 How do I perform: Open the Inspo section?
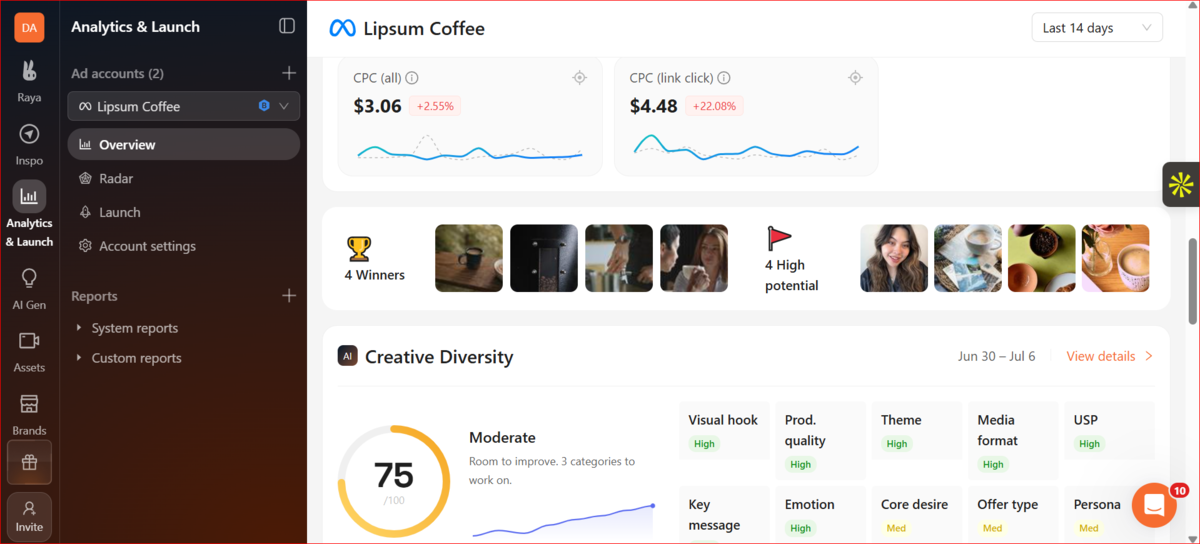[x=29, y=144]
